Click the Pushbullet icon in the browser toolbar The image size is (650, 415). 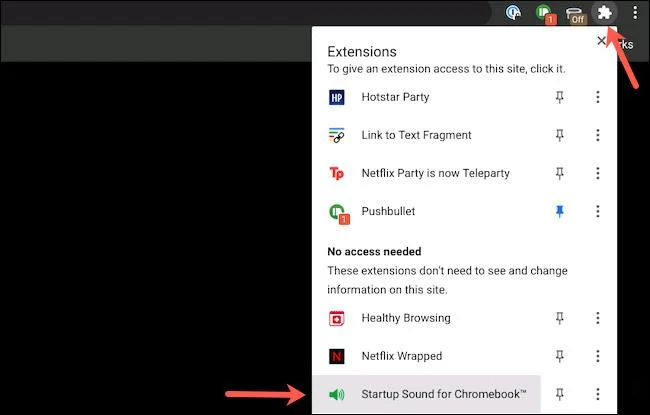(x=545, y=13)
